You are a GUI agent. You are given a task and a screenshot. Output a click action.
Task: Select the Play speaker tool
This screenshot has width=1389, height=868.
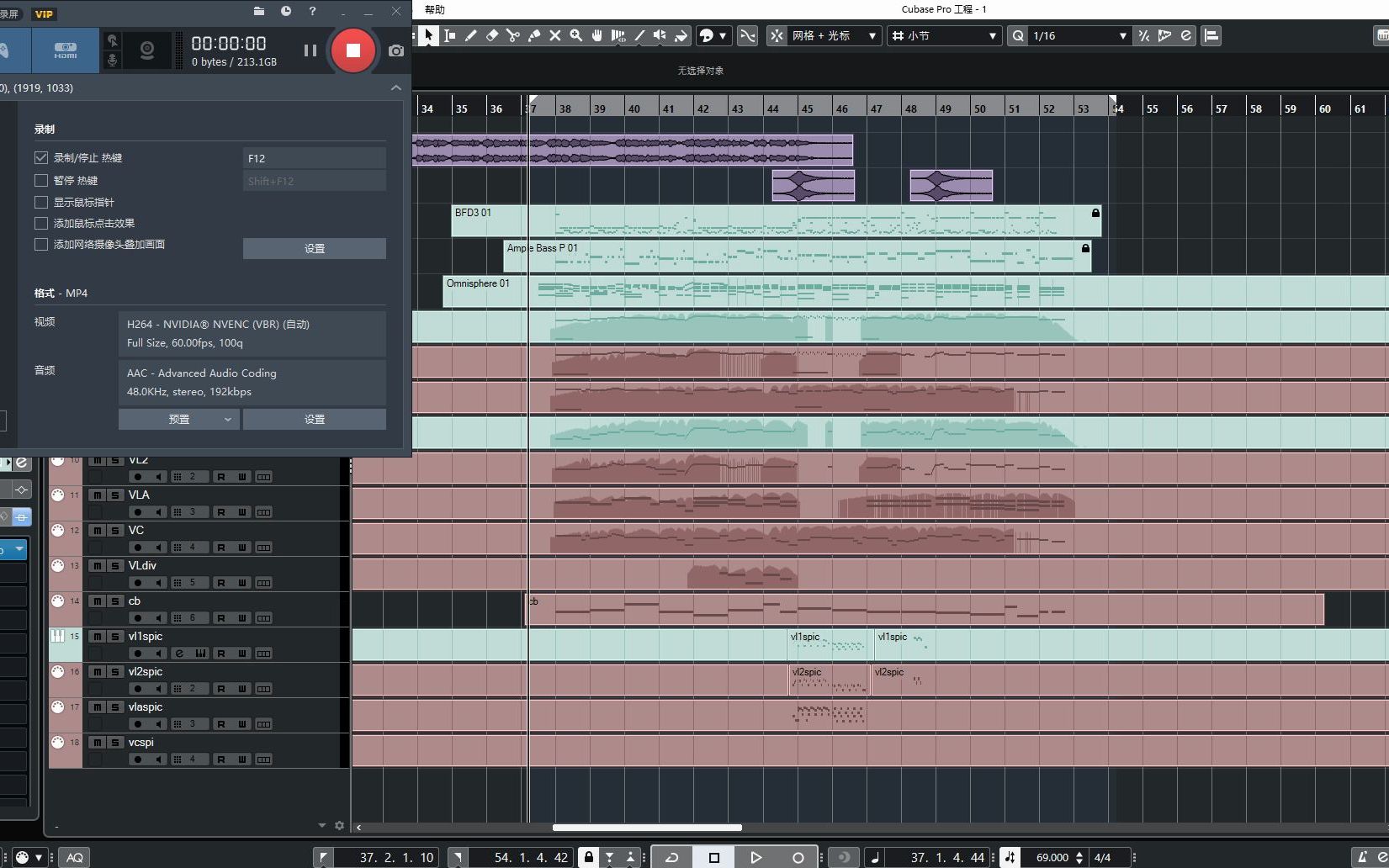click(x=660, y=35)
